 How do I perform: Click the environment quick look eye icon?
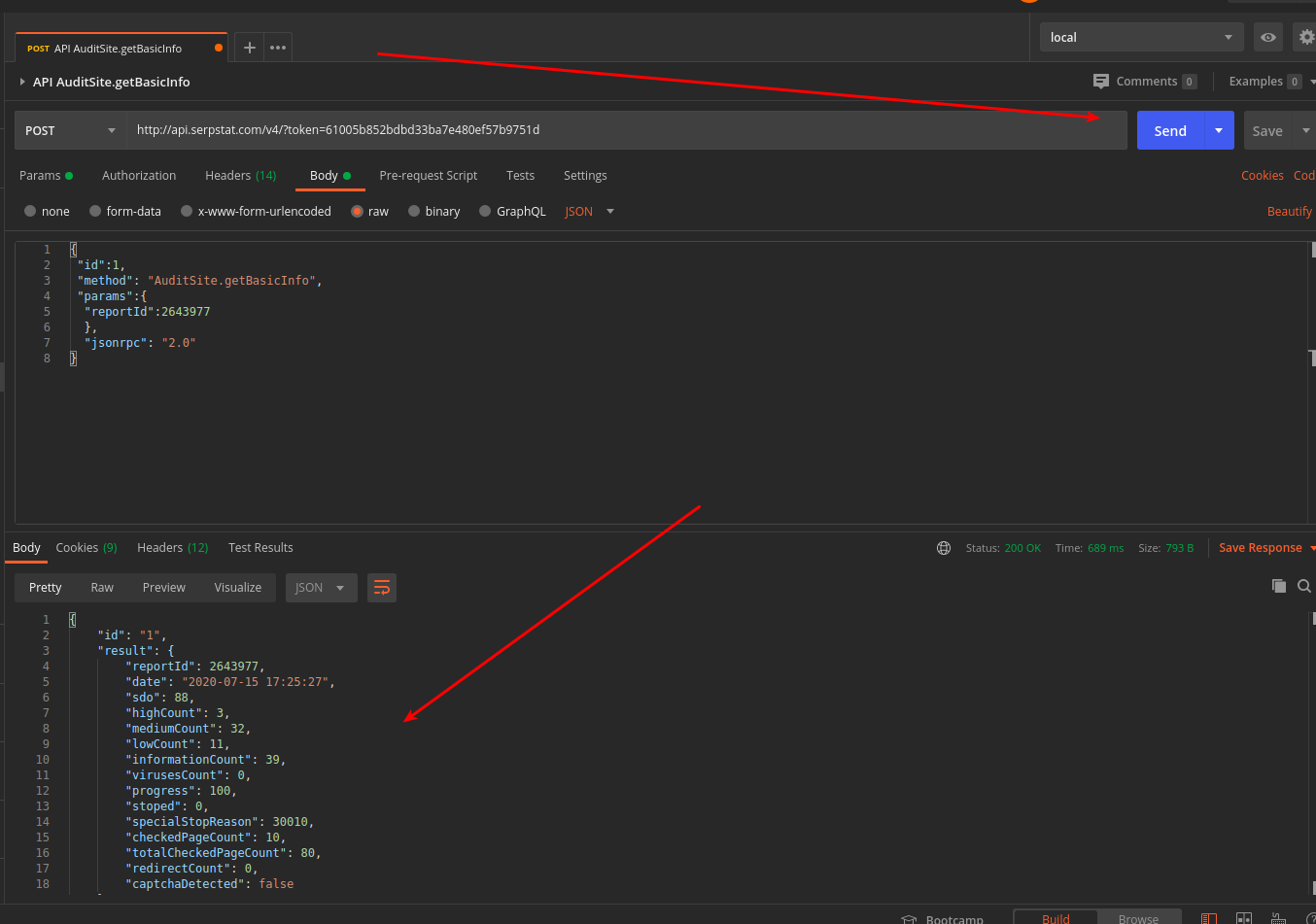[1268, 37]
